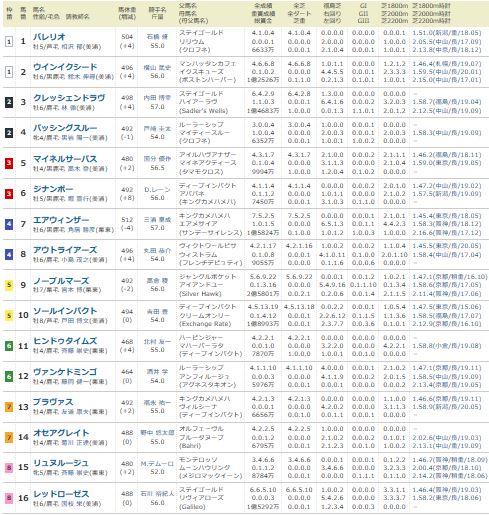This screenshot has width=489, height=515.
Task: Click yellow frame 5 box beside horse 9
Action: [9, 285]
